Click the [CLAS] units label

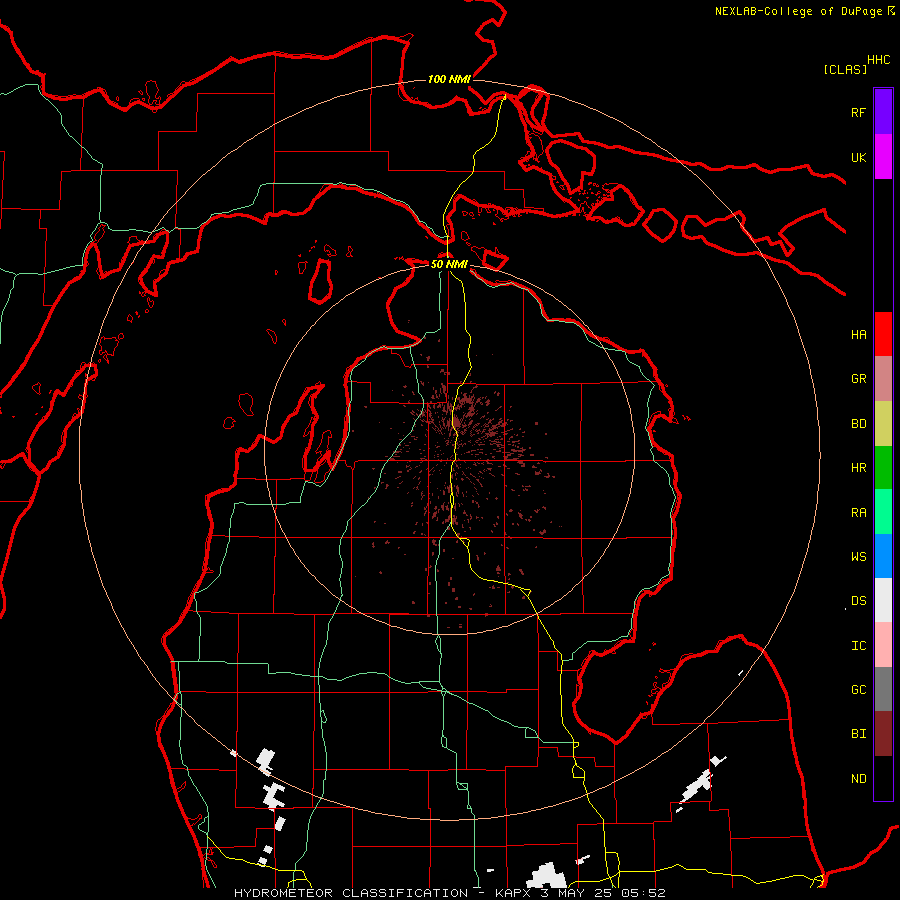tap(845, 69)
